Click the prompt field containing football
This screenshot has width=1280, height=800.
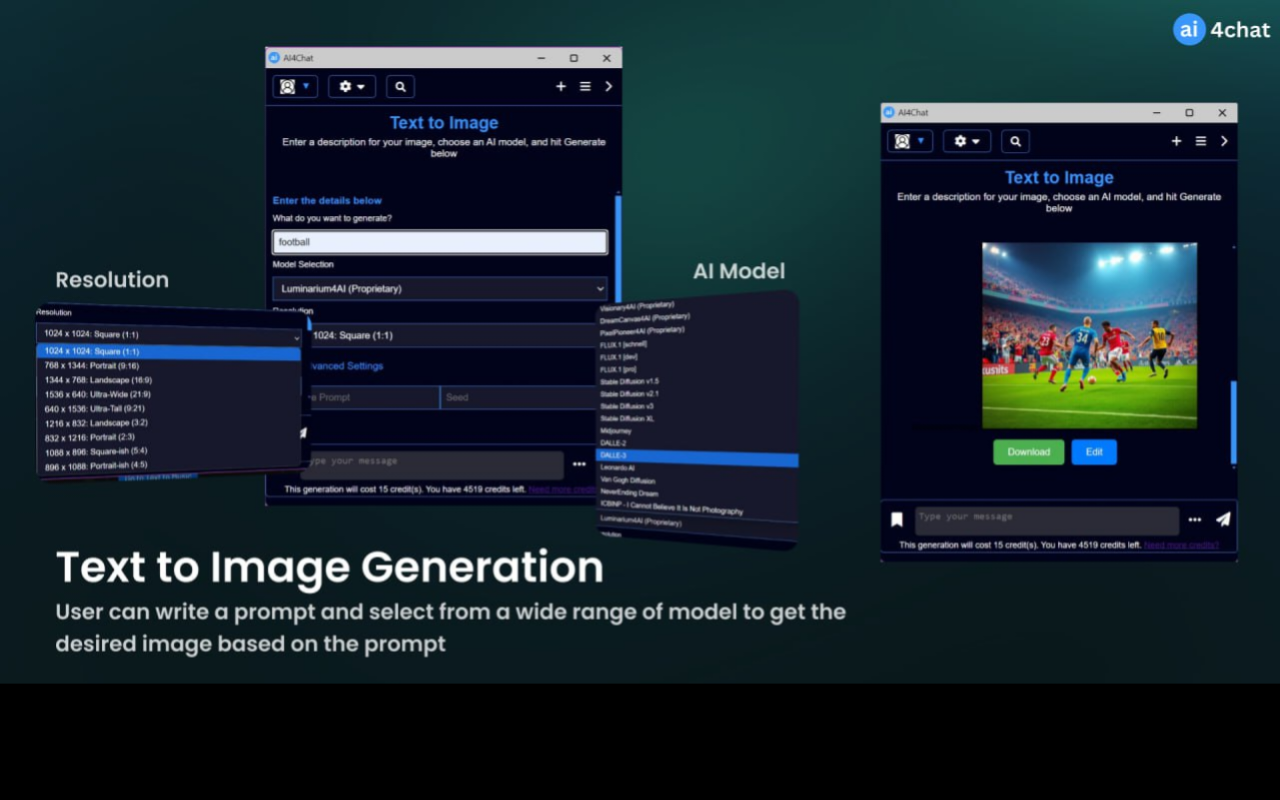[440, 242]
